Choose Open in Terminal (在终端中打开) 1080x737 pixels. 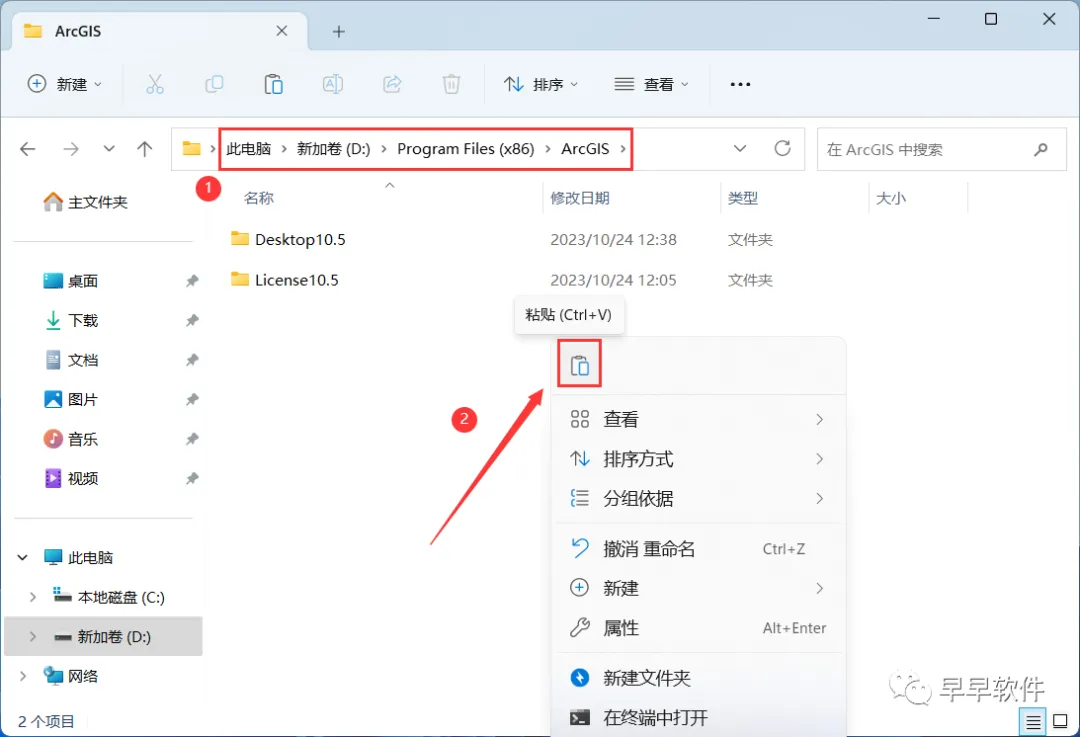(x=698, y=718)
